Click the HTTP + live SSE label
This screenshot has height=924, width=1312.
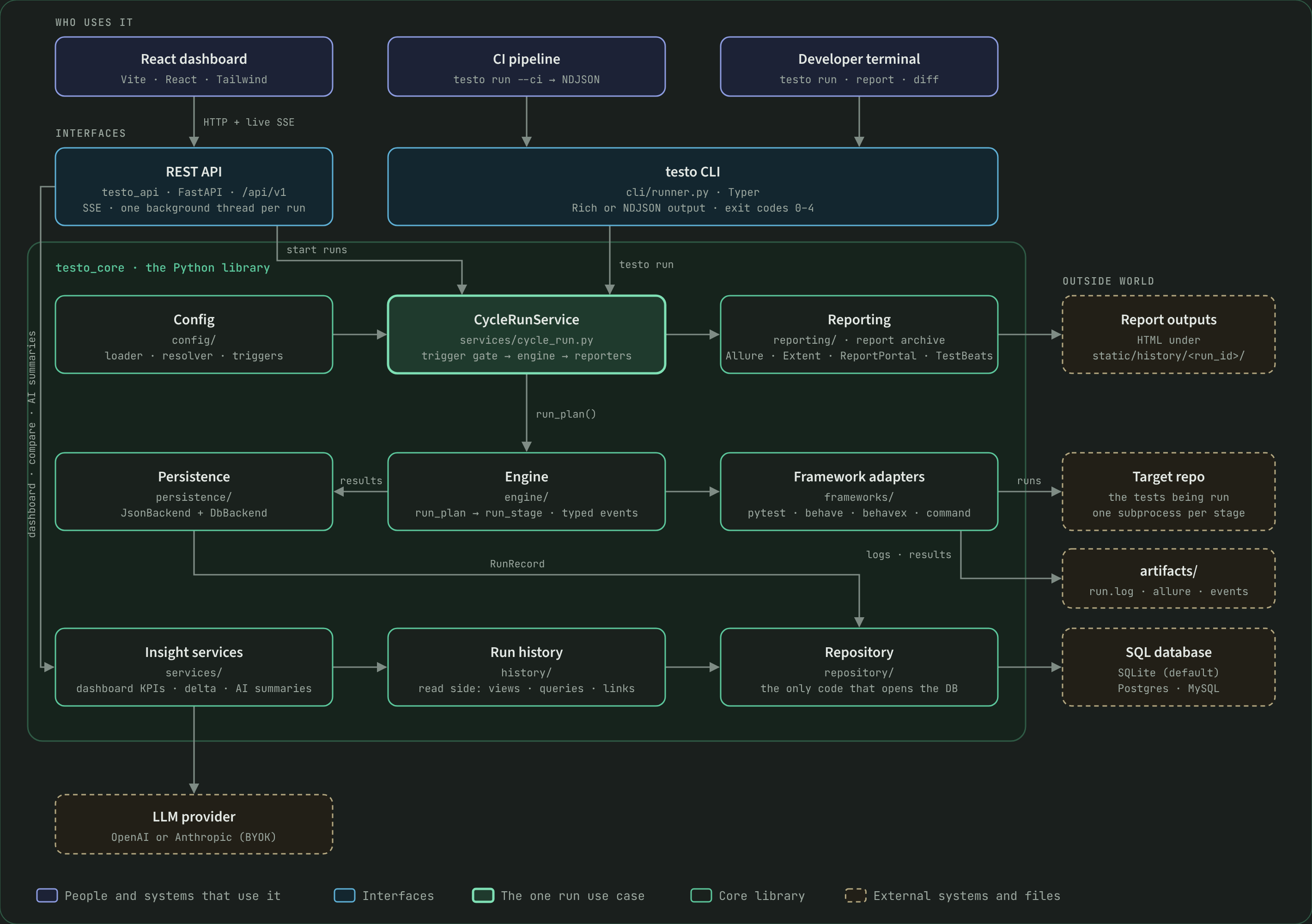249,122
